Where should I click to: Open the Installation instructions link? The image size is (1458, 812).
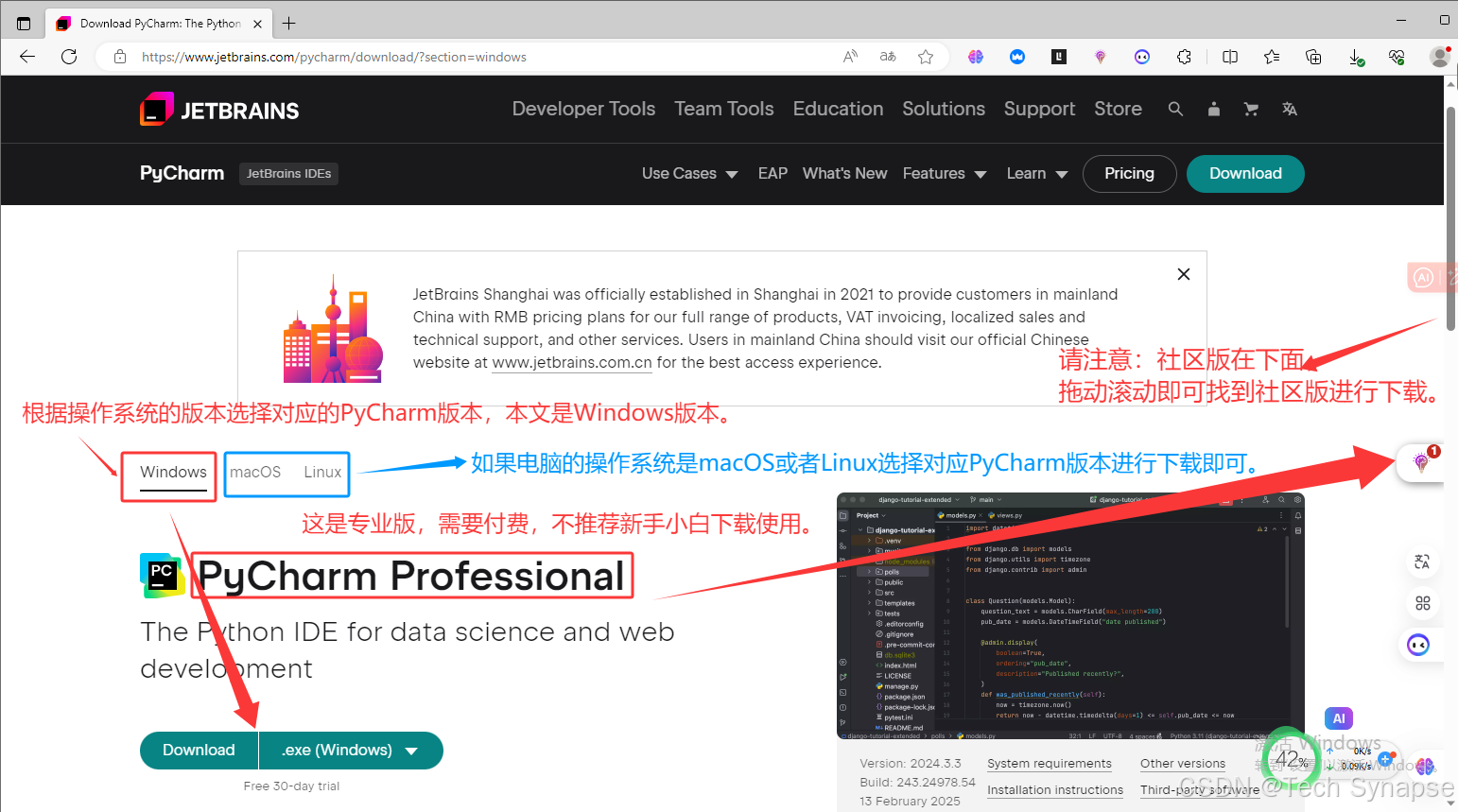1055,790
